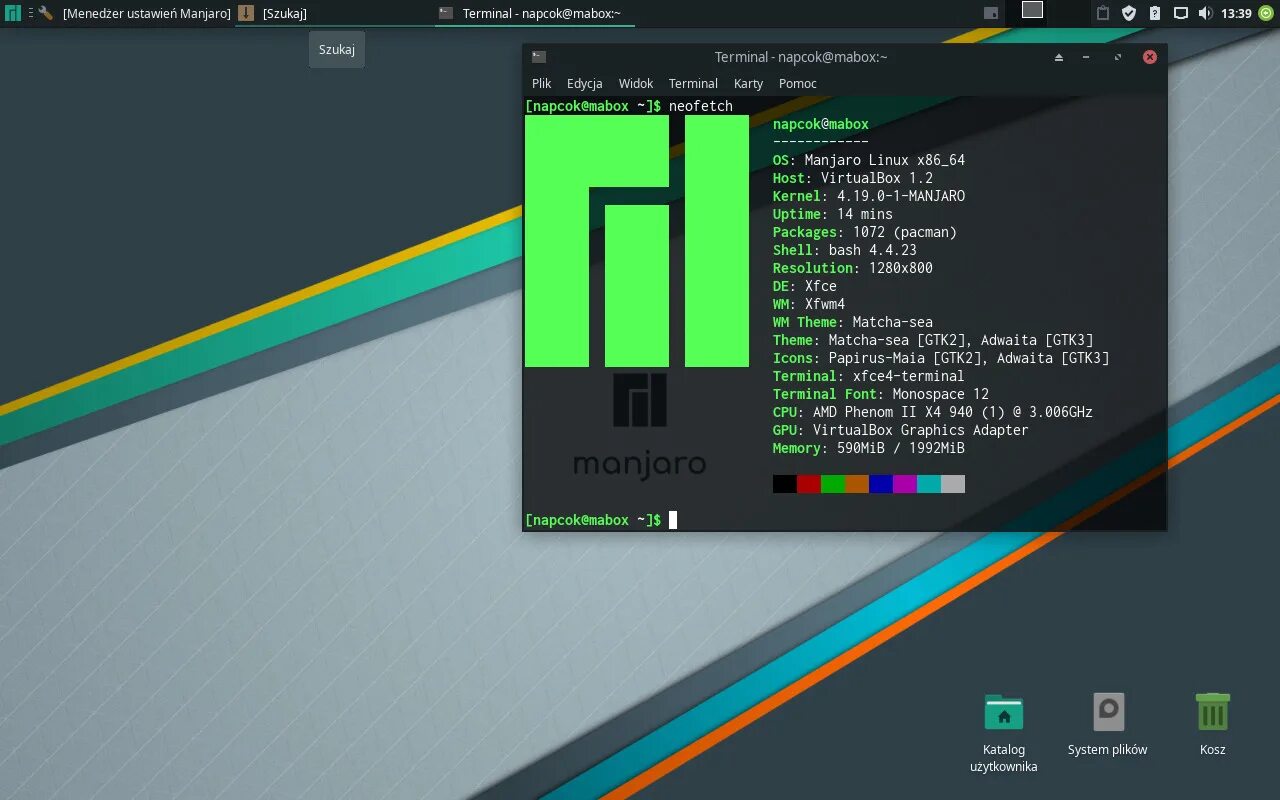This screenshot has height=800, width=1280.
Task: Click the display settings icon in the tray
Action: [1181, 13]
